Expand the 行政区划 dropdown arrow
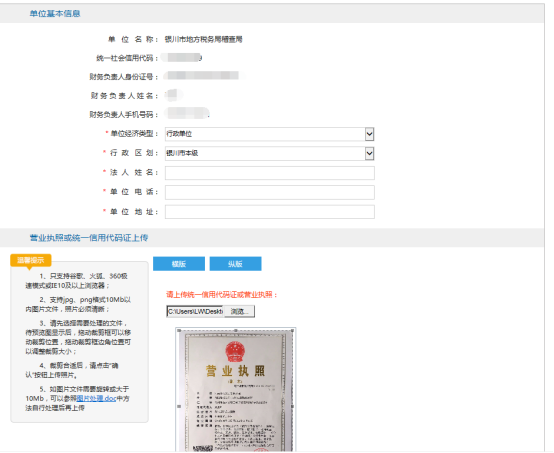 coord(369,153)
